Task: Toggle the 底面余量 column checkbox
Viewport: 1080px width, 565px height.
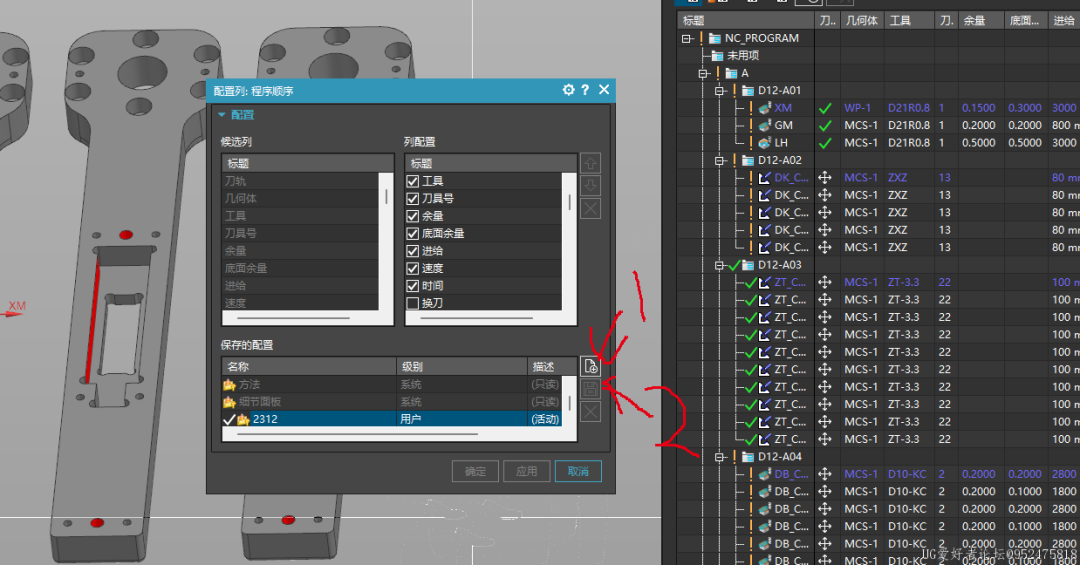Action: pyautogui.click(x=413, y=233)
